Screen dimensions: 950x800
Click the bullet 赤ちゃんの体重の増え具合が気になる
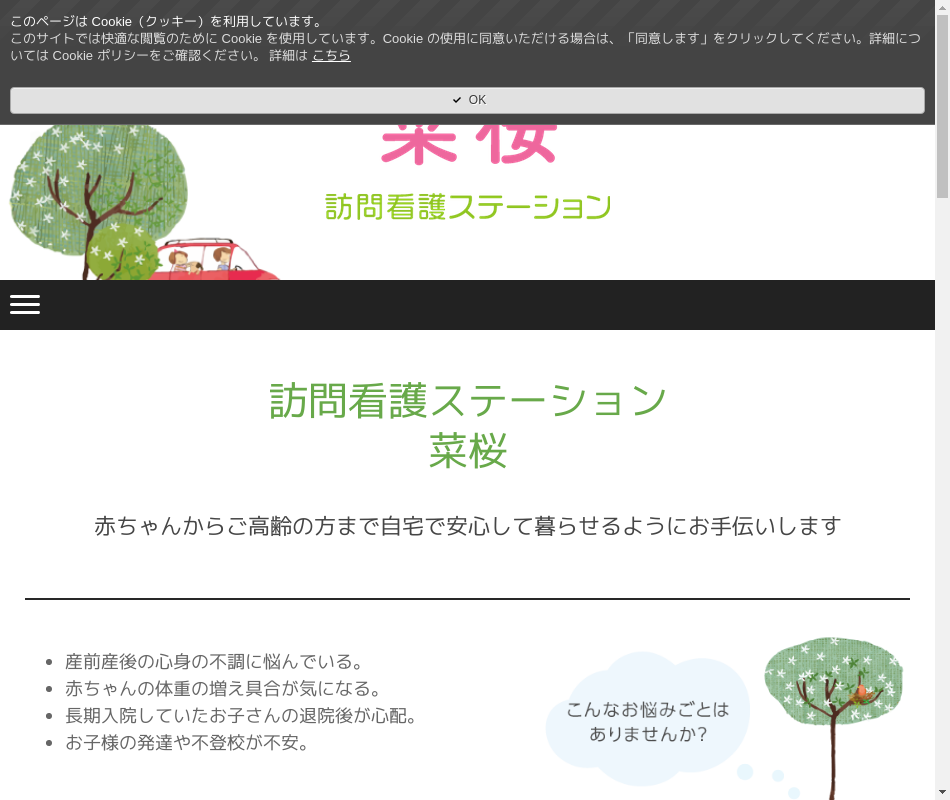point(224,689)
